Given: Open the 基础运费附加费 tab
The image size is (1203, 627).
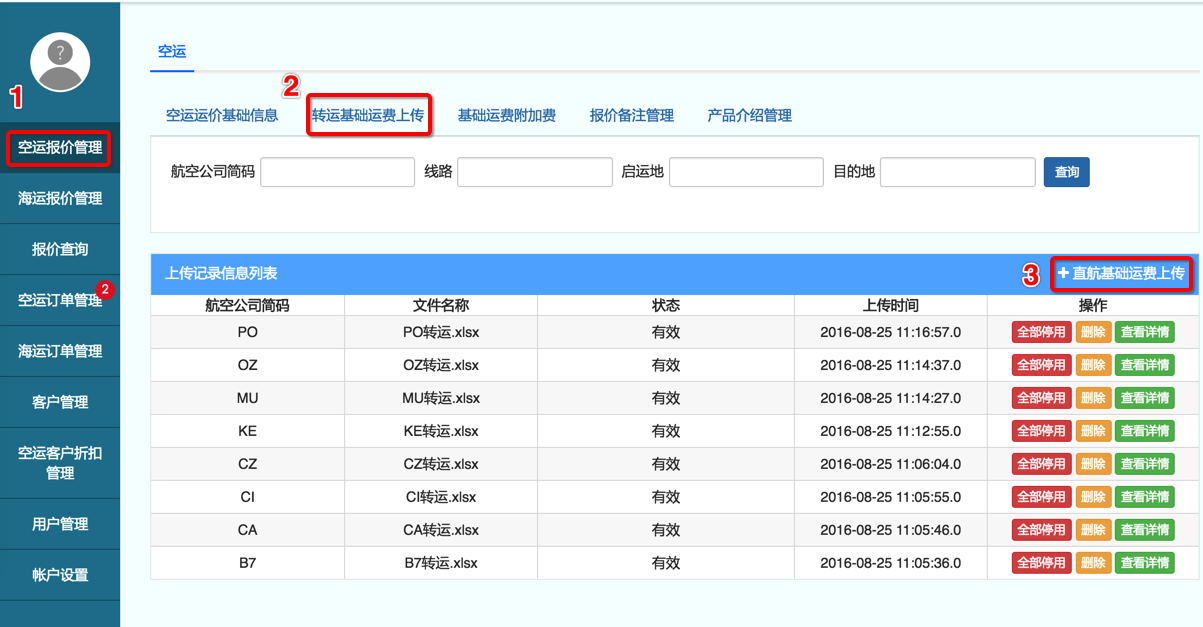Looking at the screenshot, I should (506, 115).
